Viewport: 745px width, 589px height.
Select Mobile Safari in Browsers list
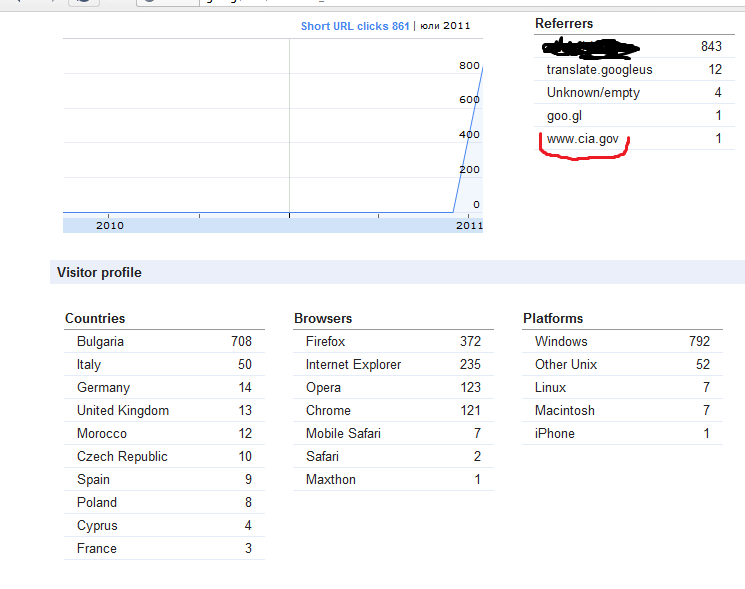pos(343,434)
